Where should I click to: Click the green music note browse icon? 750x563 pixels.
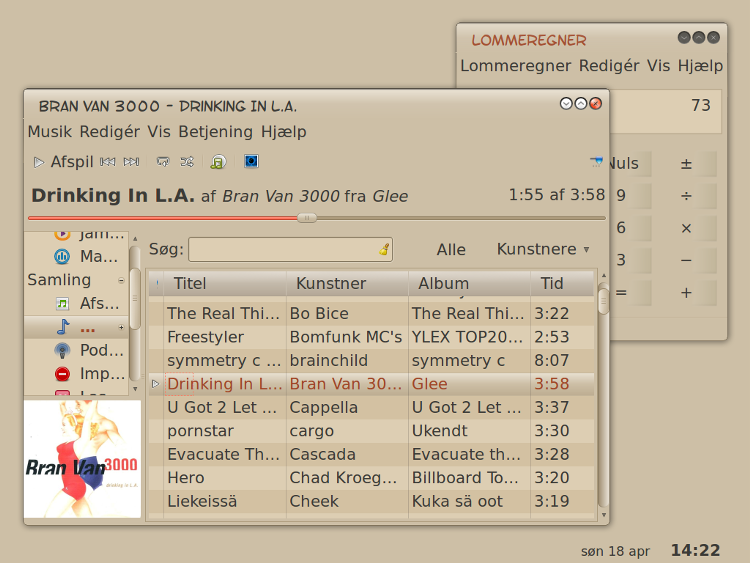[x=218, y=162]
